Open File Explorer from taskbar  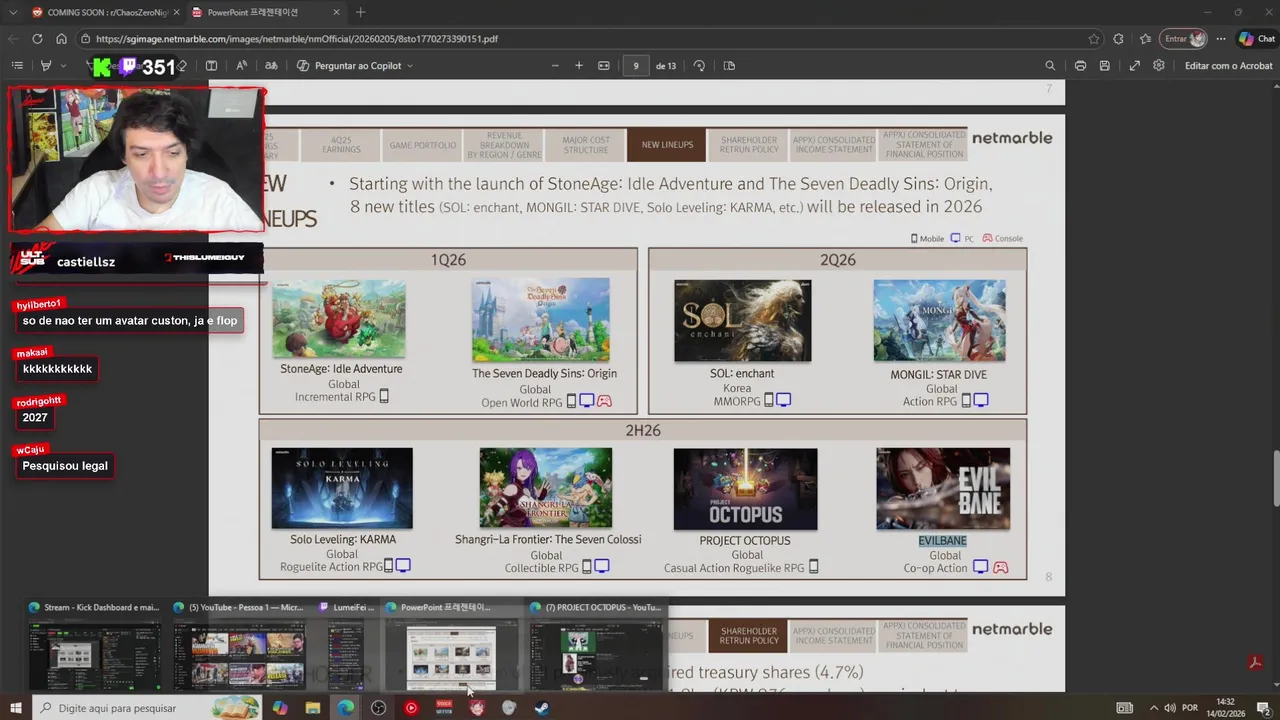312,708
